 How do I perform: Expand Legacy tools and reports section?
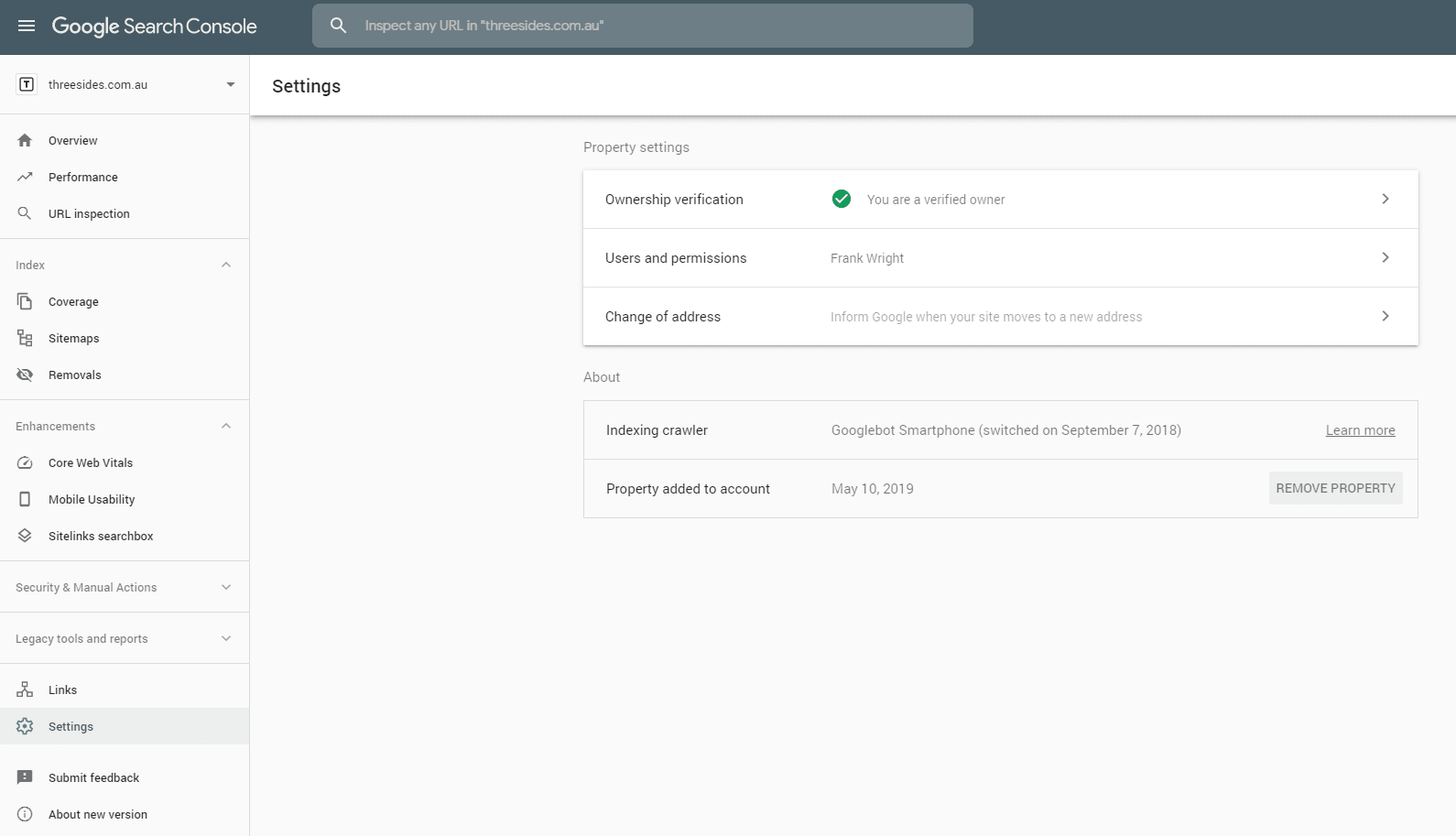pos(226,638)
